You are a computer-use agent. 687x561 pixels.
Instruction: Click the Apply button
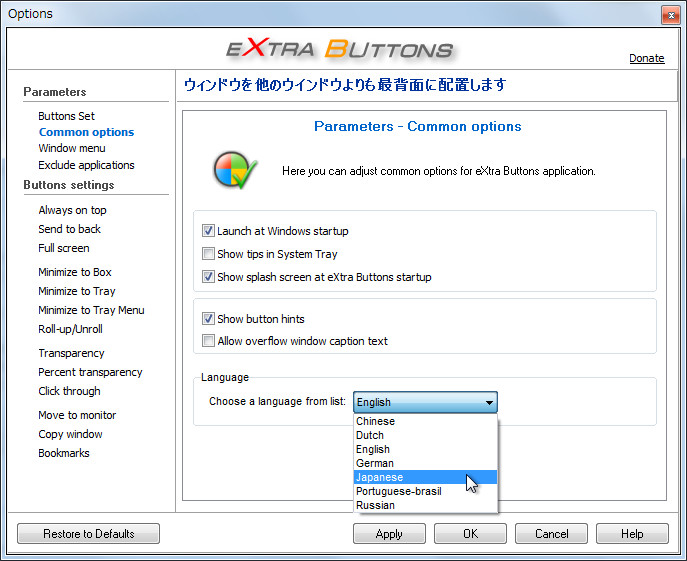pyautogui.click(x=389, y=533)
